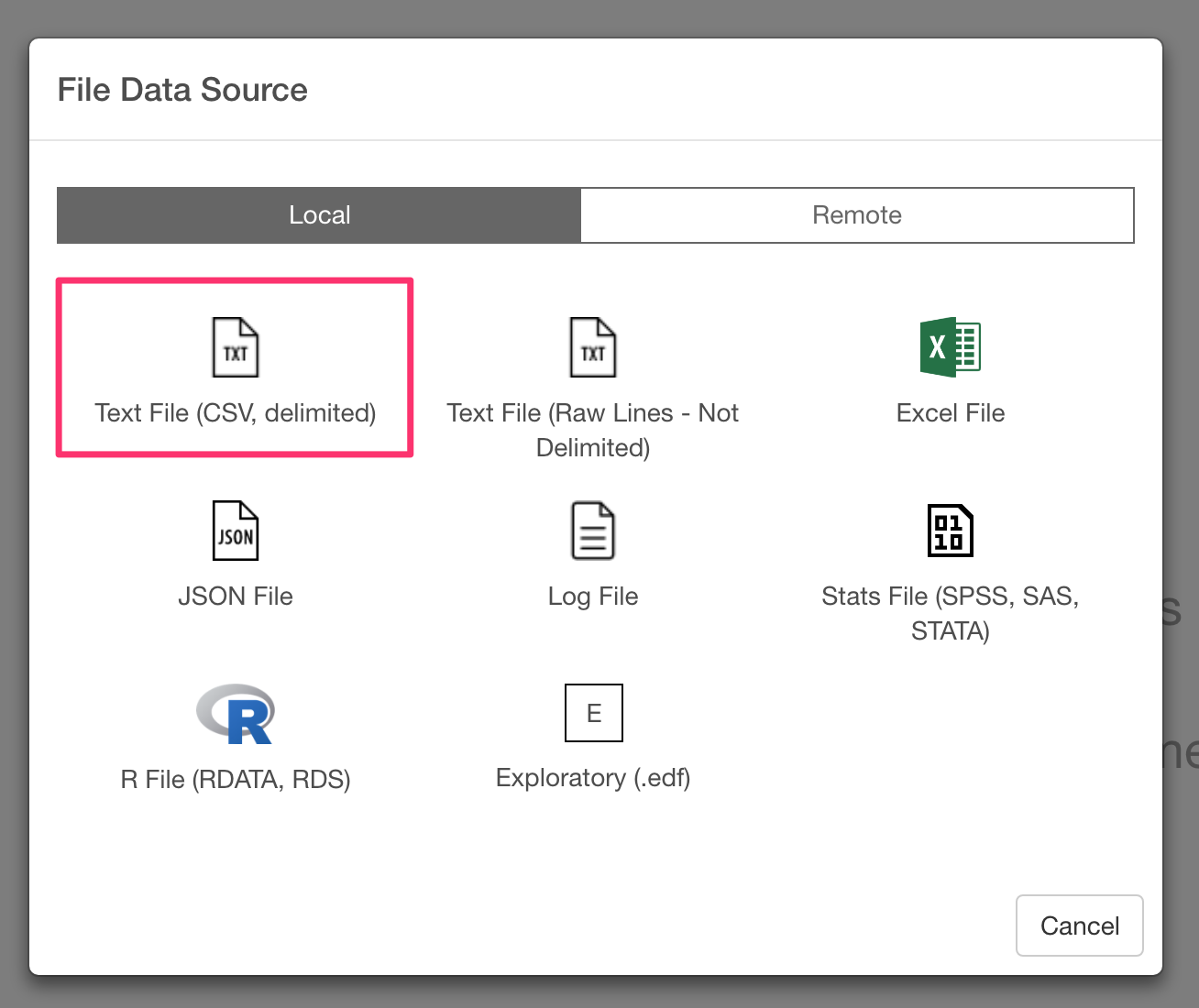Select the green Excel file icon

click(x=951, y=347)
